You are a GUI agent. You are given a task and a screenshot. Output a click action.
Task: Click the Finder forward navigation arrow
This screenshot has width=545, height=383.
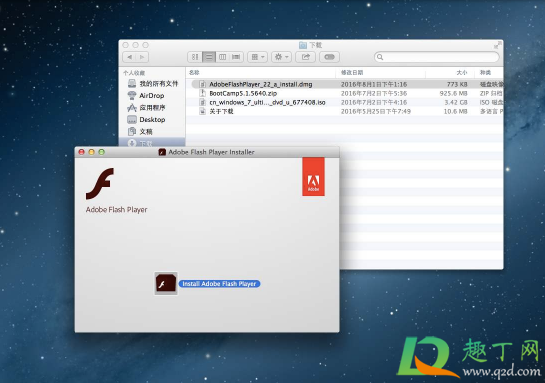click(x=142, y=57)
